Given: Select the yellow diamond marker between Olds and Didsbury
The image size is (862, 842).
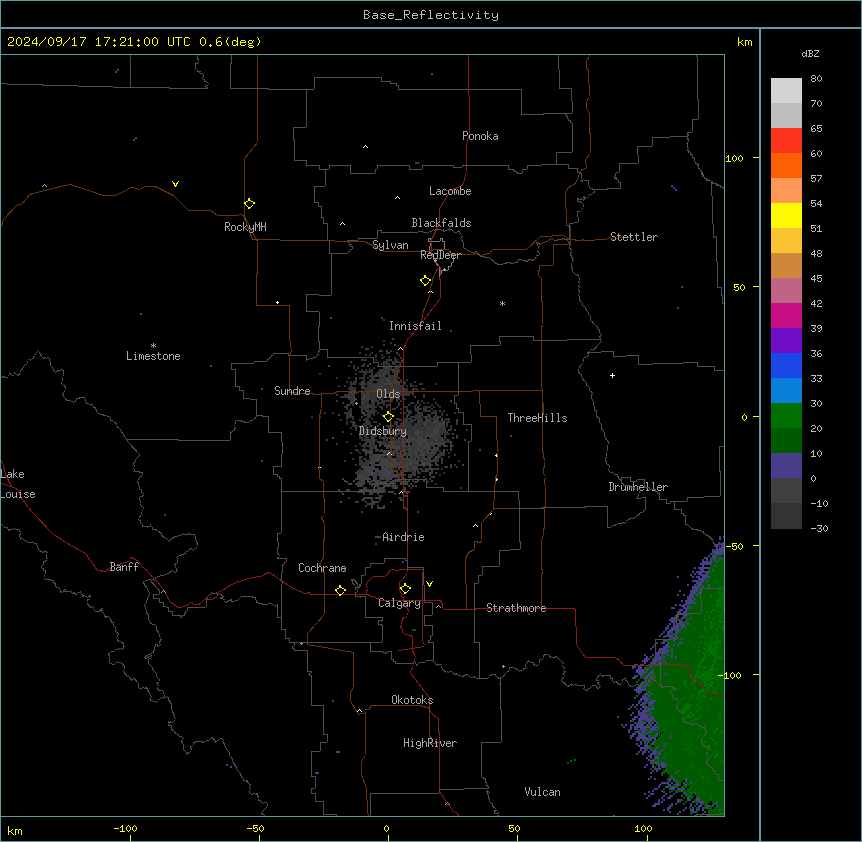Looking at the screenshot, I should 388,416.
